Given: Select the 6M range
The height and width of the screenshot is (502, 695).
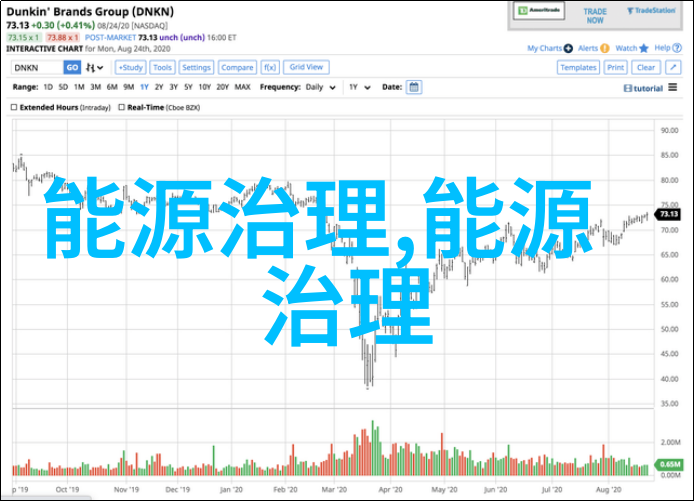Looking at the screenshot, I should tap(112, 87).
